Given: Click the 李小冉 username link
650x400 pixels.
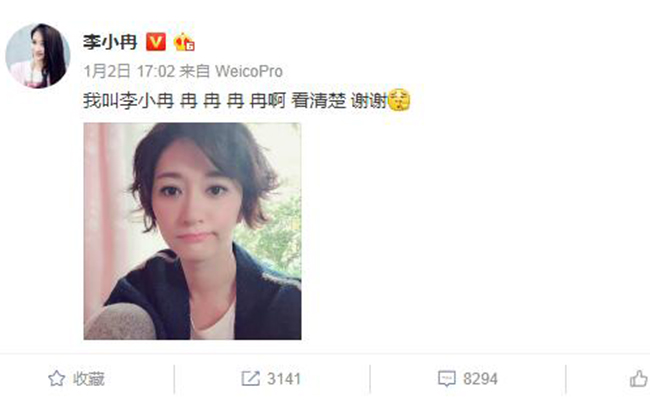Looking at the screenshot, I should [x=110, y=42].
